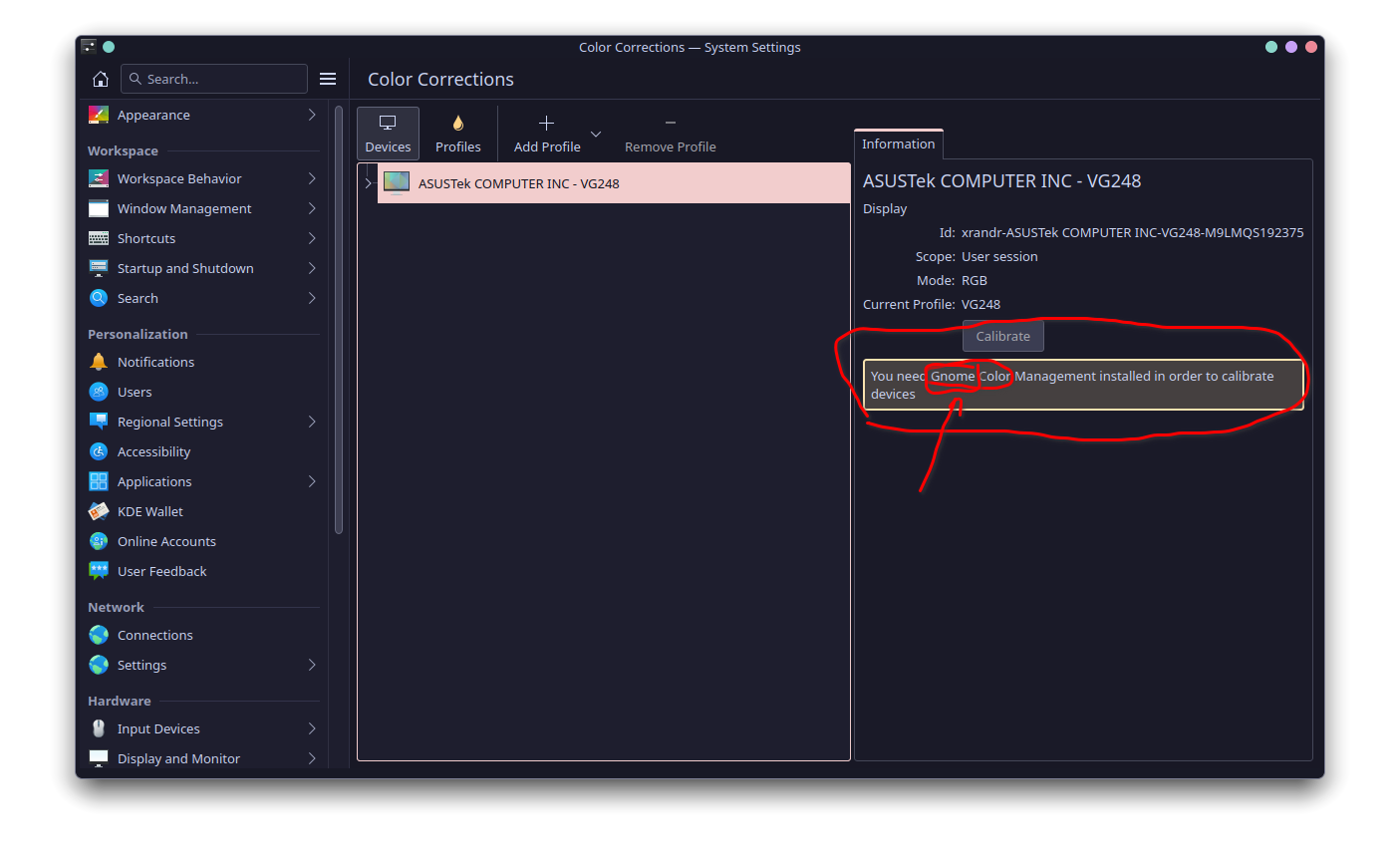1400x864 pixels.
Task: Open the KDE Wallet settings page
Action: click(x=204, y=511)
